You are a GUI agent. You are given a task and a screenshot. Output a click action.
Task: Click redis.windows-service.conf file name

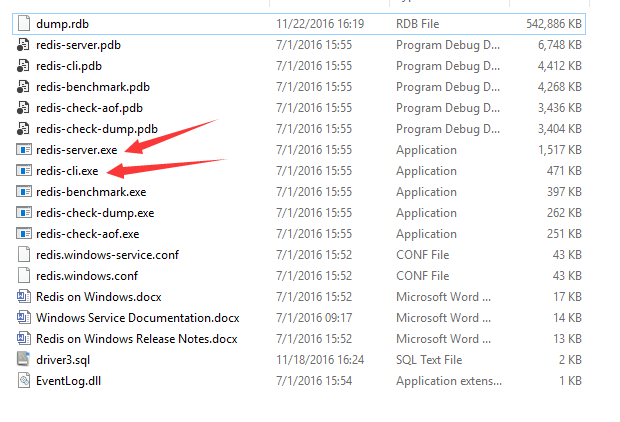107,255
